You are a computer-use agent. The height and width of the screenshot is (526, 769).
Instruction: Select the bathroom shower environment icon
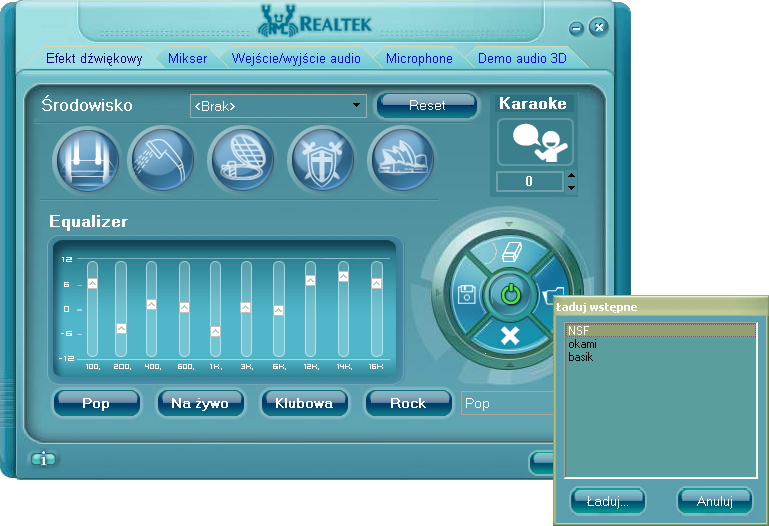click(x=163, y=160)
